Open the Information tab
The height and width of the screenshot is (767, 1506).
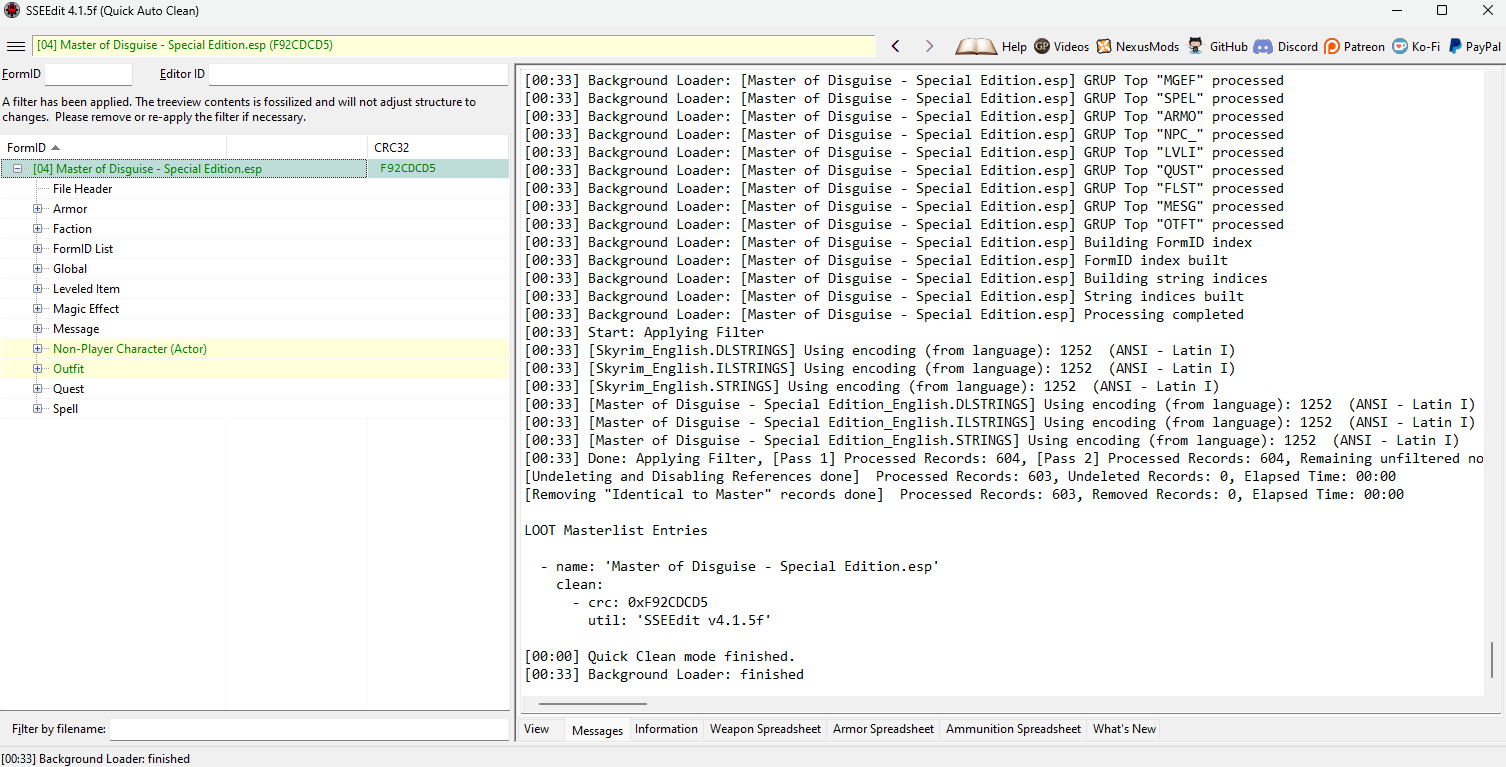click(x=666, y=729)
